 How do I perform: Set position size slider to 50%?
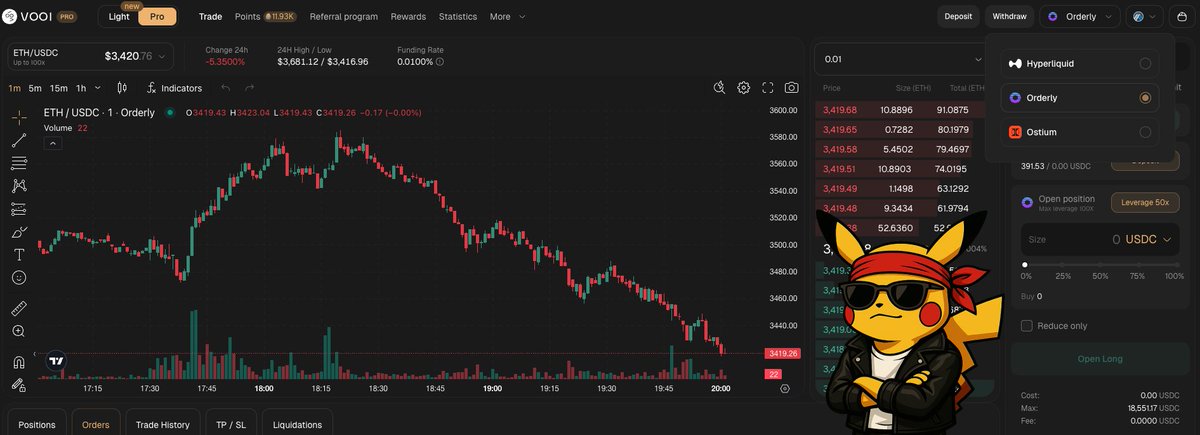1100,265
